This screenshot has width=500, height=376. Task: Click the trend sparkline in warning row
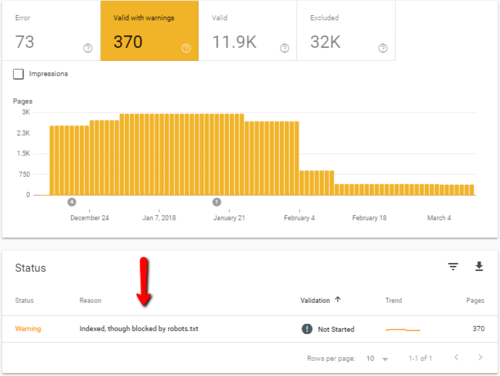(x=403, y=330)
